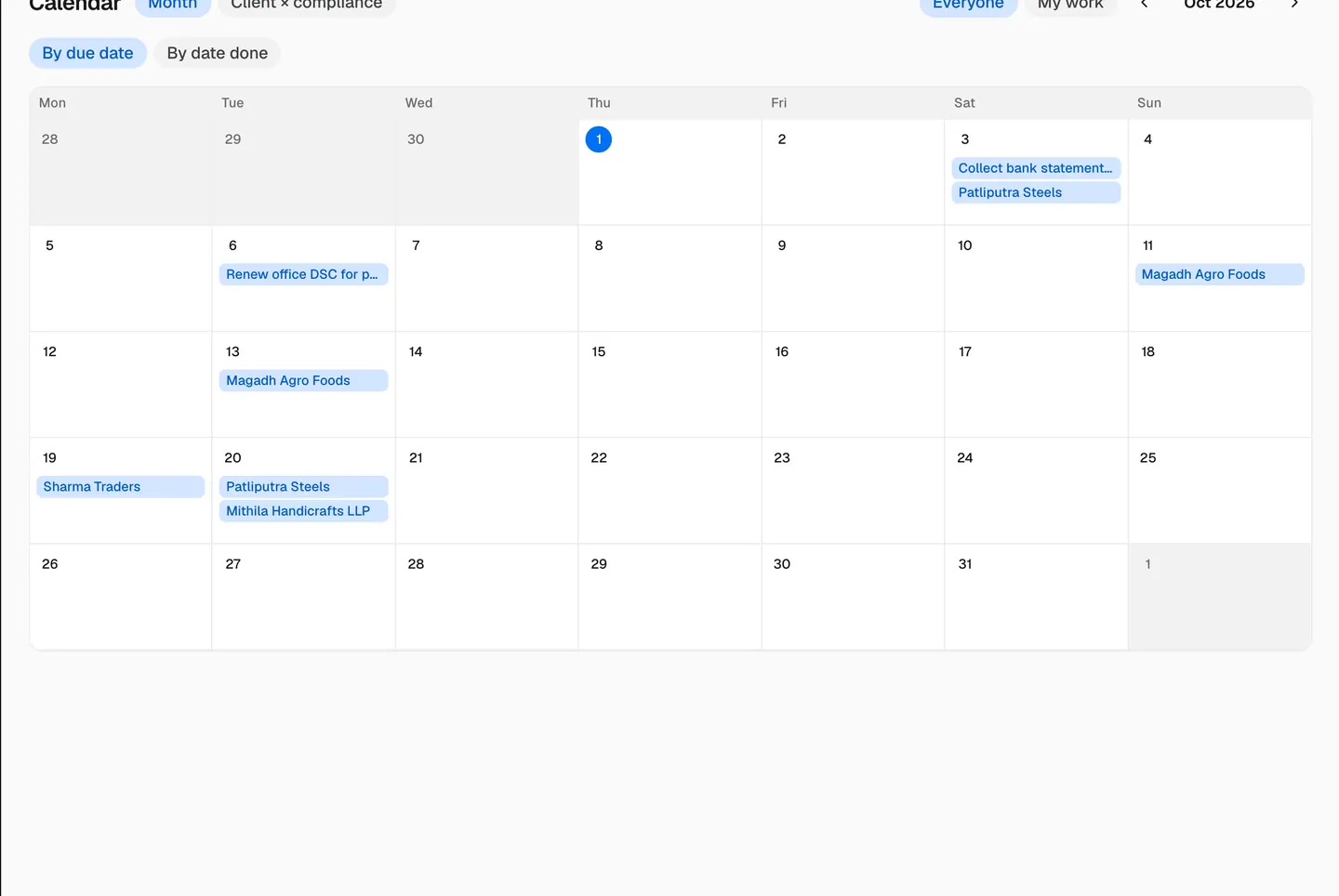This screenshot has width=1339, height=896.
Task: Click the day number 24
Action: (x=965, y=458)
